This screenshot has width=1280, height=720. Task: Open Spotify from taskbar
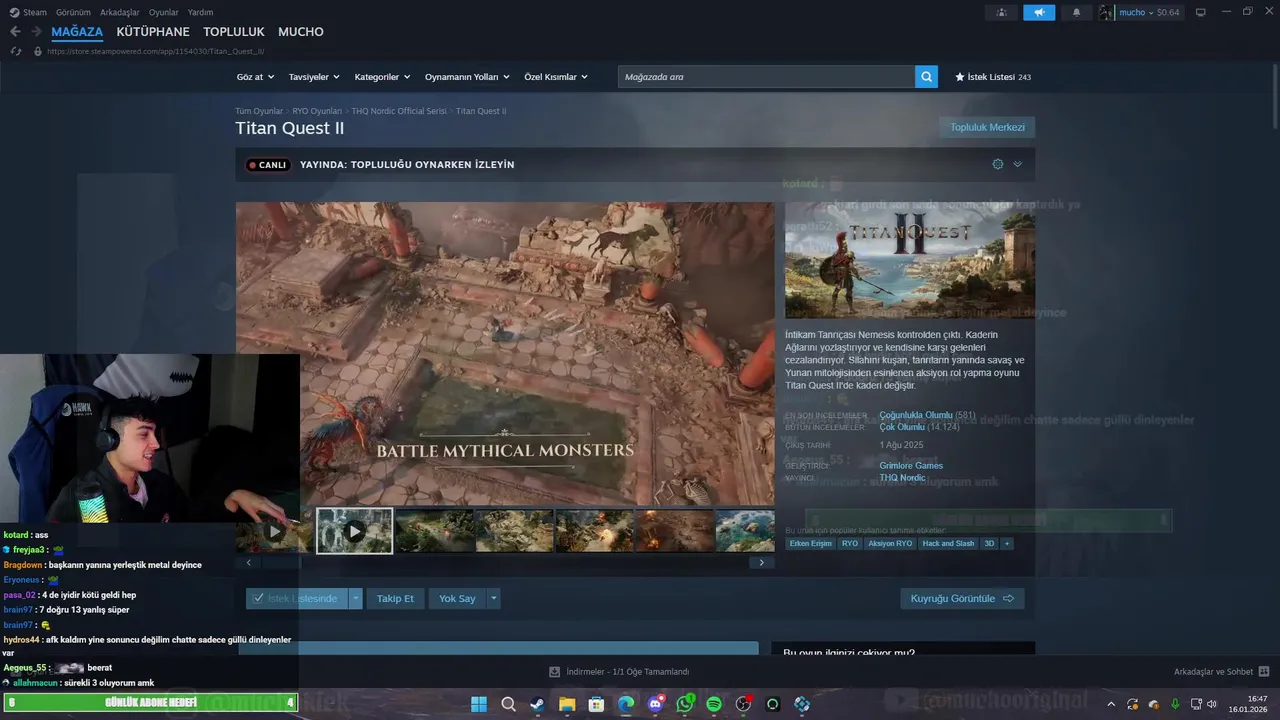pyautogui.click(x=714, y=704)
